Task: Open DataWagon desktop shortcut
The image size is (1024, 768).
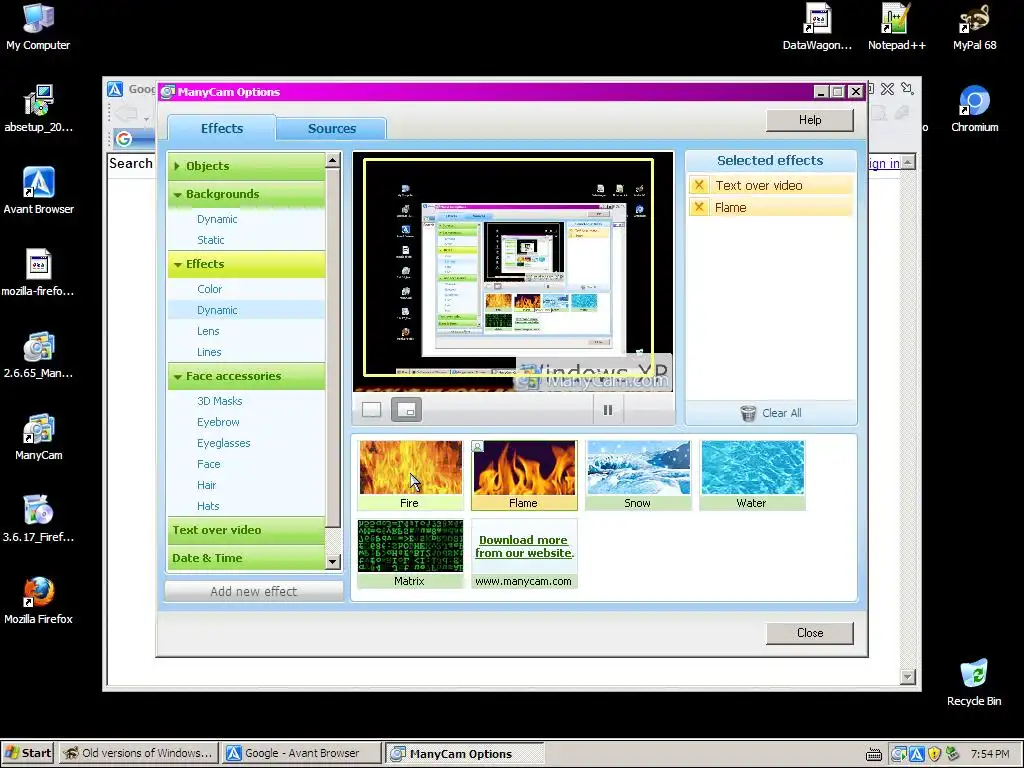Action: pos(817,27)
